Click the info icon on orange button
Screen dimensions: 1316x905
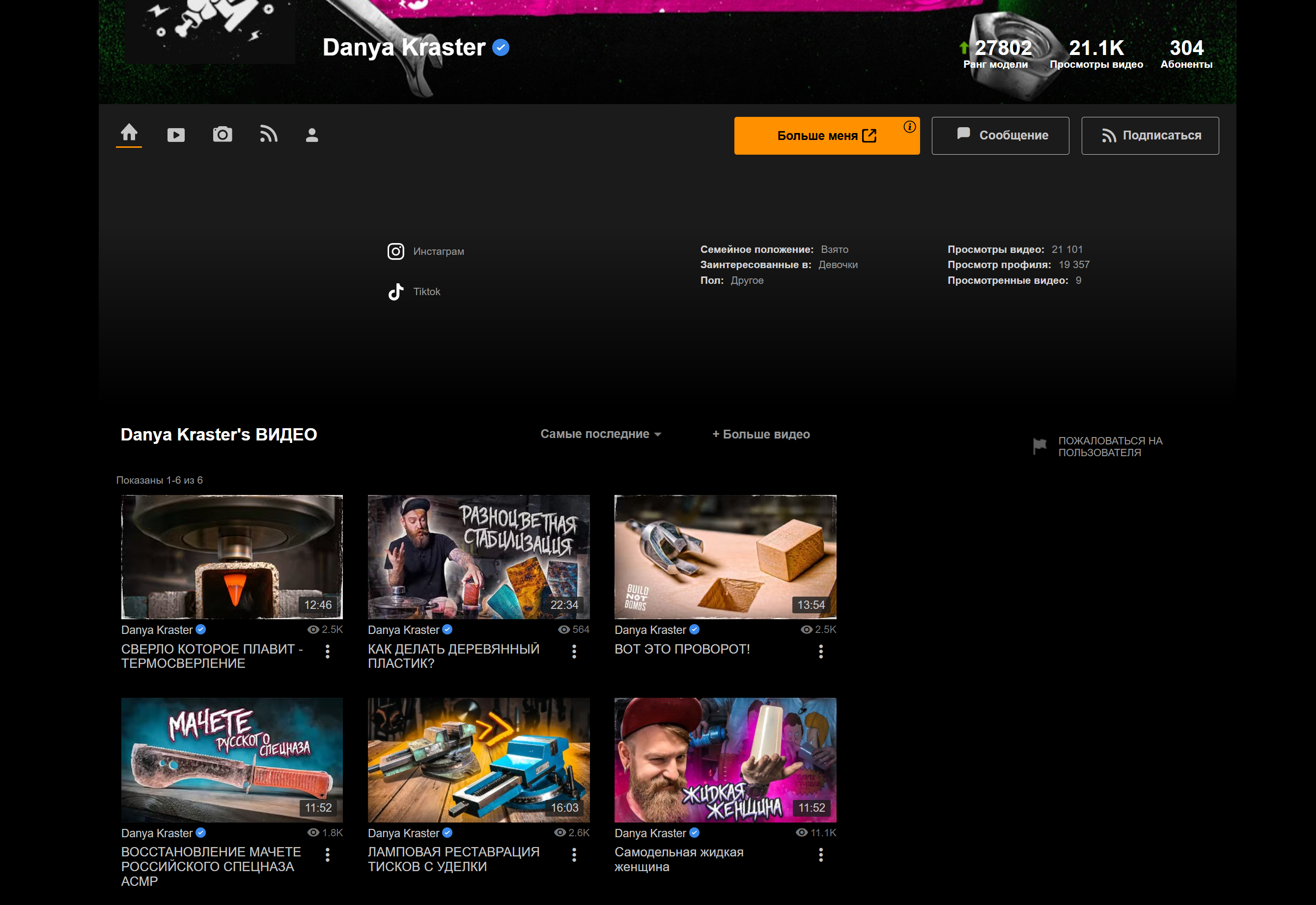909,127
